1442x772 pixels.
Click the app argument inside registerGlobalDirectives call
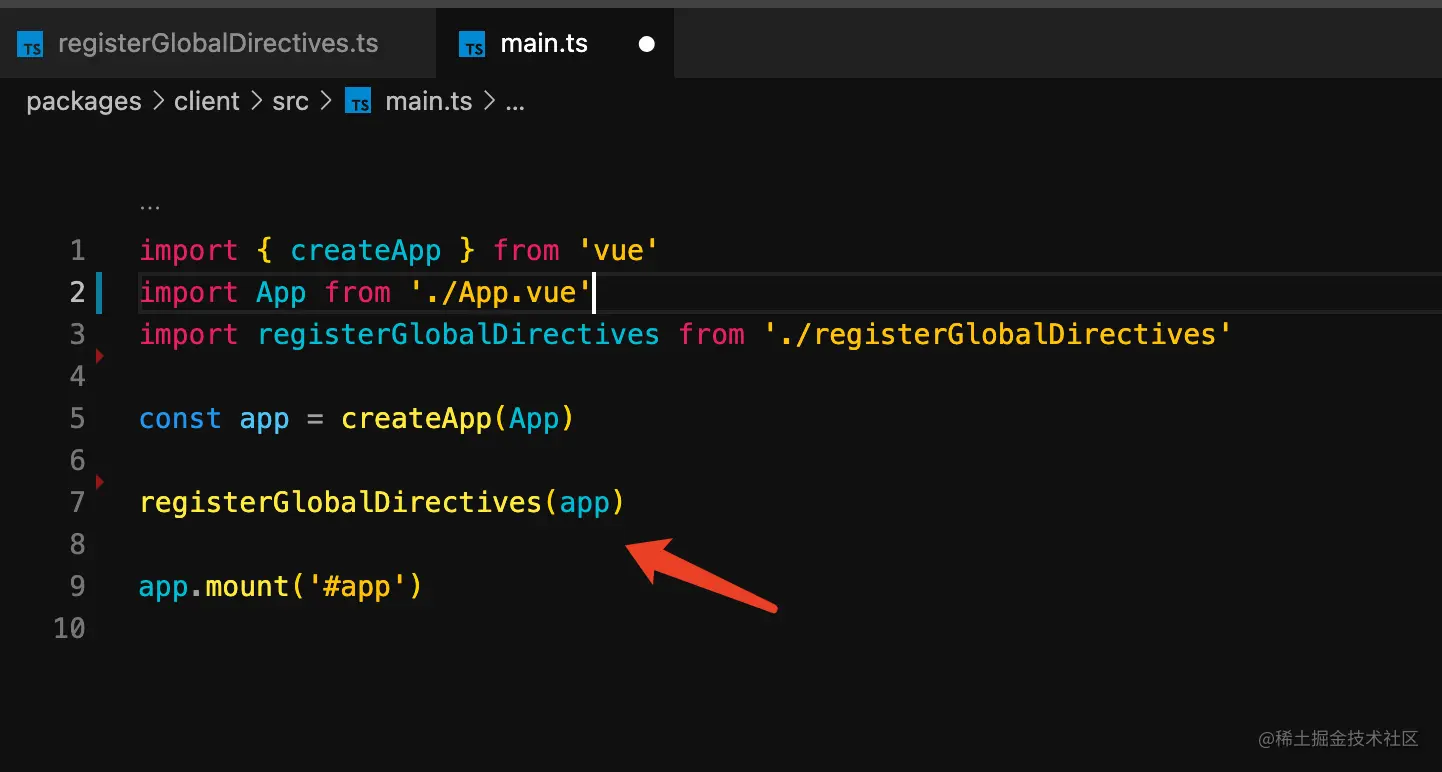coord(584,502)
